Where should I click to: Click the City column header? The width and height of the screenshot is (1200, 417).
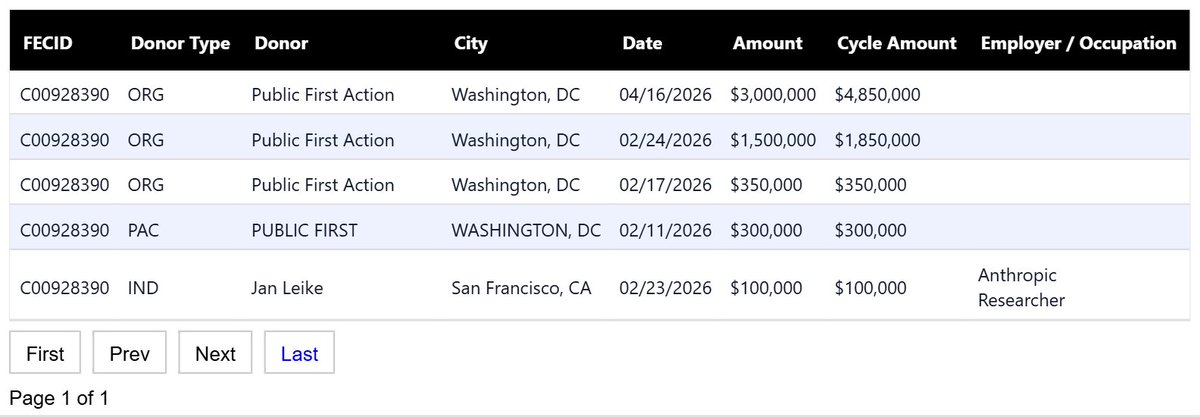(470, 43)
